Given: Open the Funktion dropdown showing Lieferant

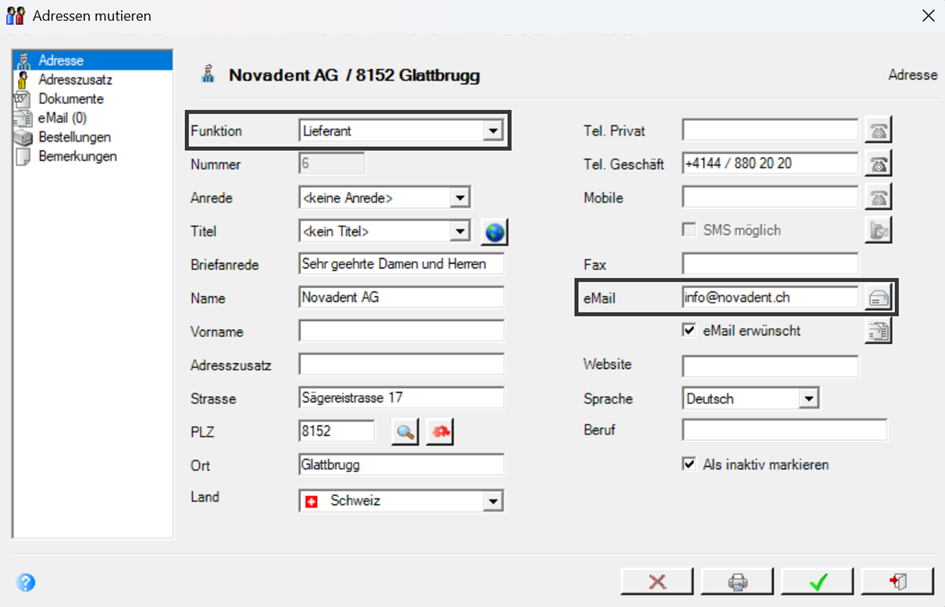Looking at the screenshot, I should coord(401,131).
